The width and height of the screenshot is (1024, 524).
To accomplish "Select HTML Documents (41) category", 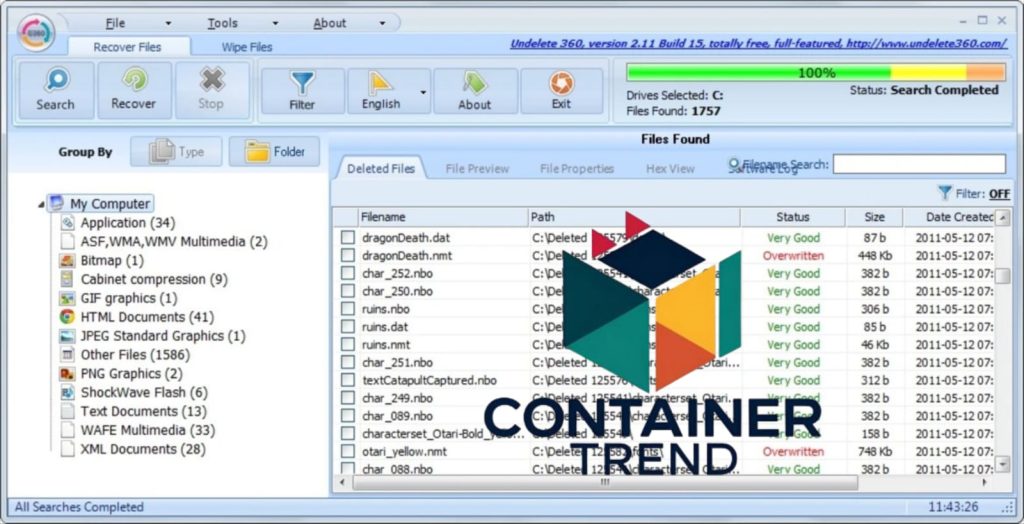I will [147, 318].
